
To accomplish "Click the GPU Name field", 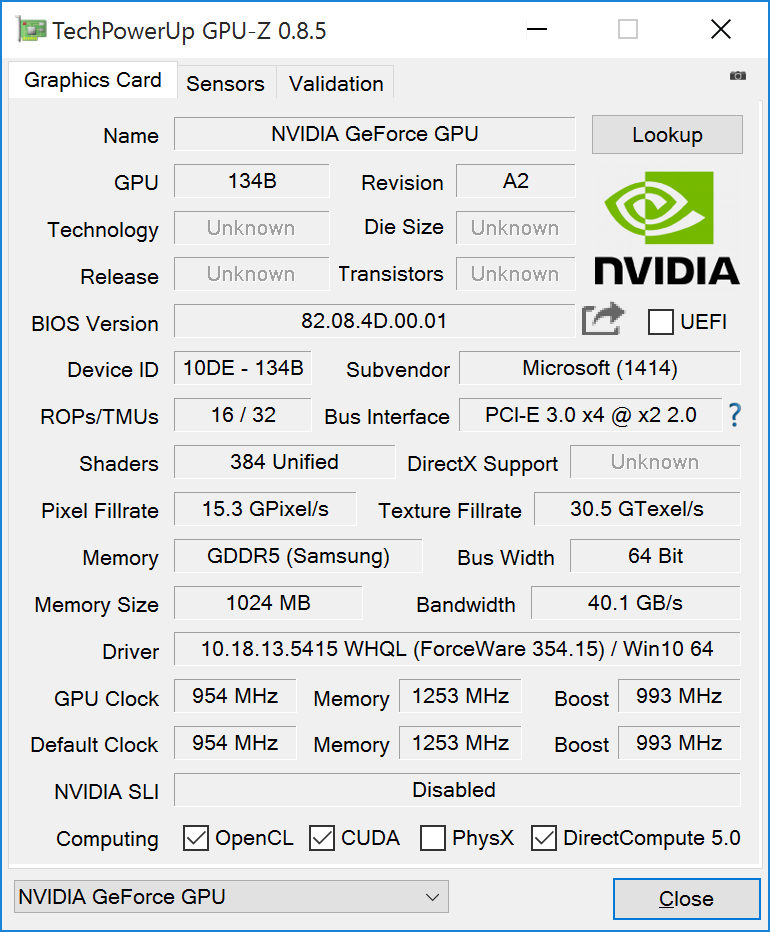I will (x=374, y=134).
